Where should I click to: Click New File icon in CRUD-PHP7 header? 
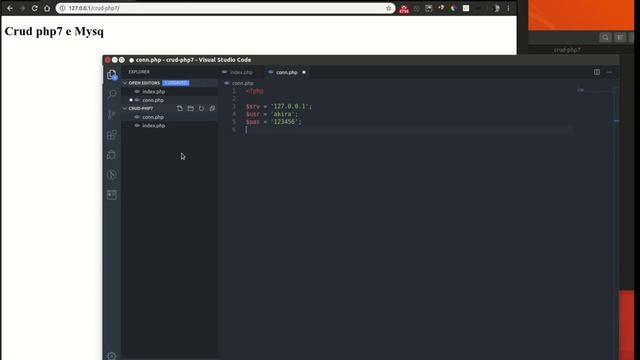pyautogui.click(x=180, y=108)
